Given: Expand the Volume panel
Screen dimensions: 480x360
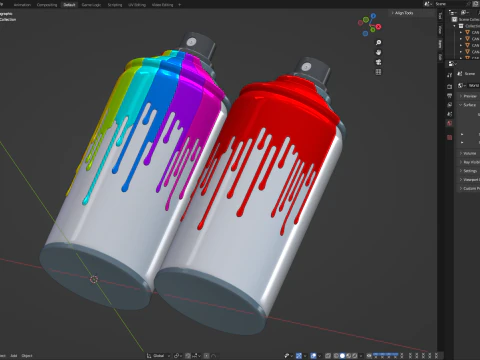Looking at the screenshot, I should (469, 153).
